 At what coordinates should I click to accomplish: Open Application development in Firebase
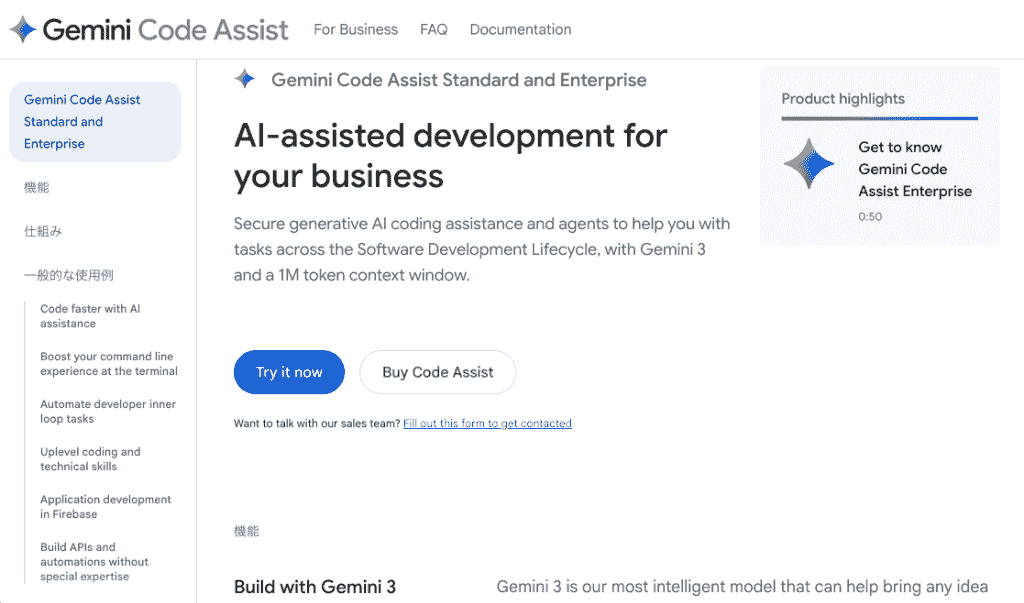click(x=105, y=507)
